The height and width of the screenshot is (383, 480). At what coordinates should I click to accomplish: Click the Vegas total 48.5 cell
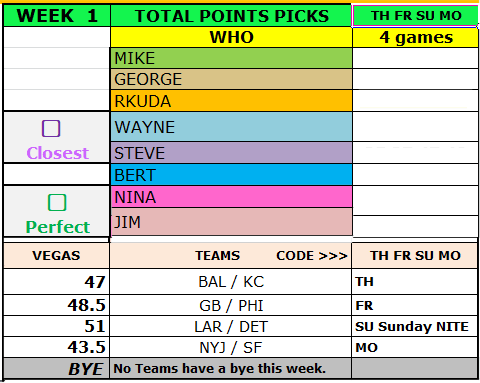pos(57,305)
